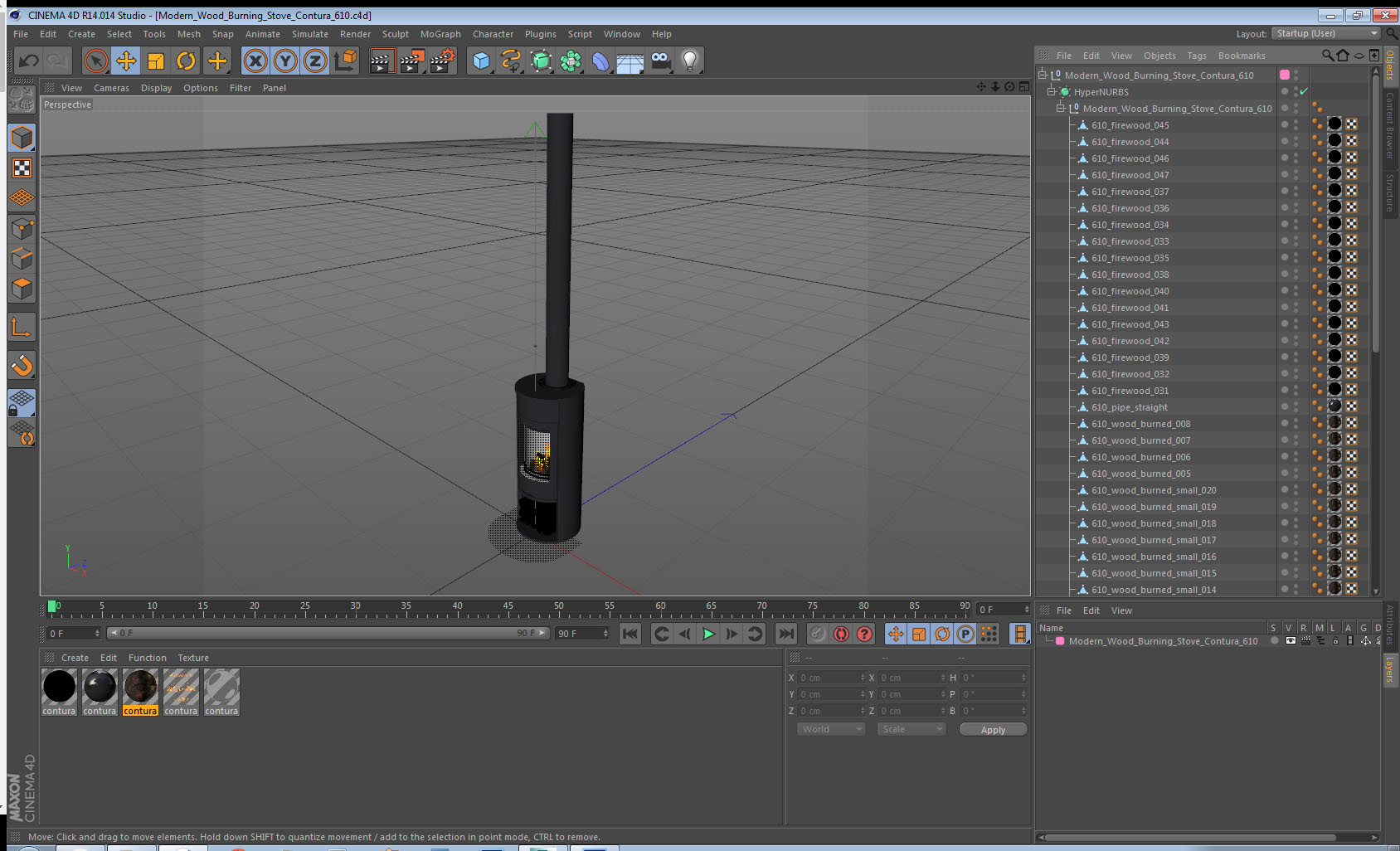
Task: Toggle X axis lock
Action: (x=255, y=61)
